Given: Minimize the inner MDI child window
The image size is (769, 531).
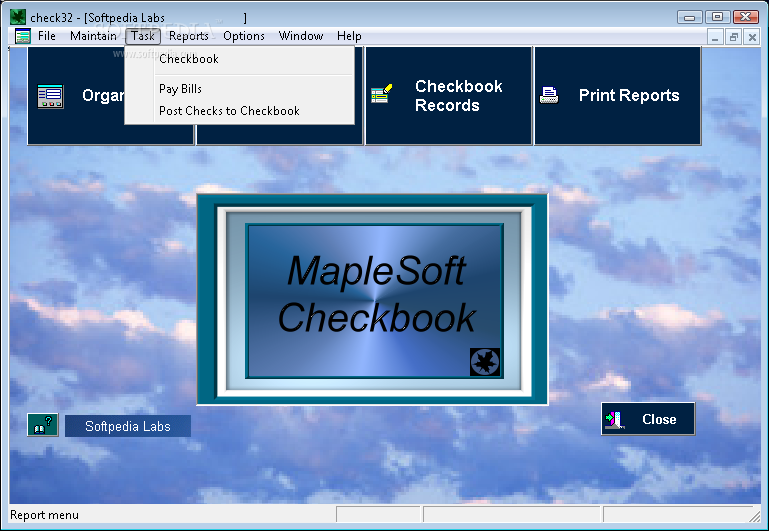Looking at the screenshot, I should click(x=715, y=37).
